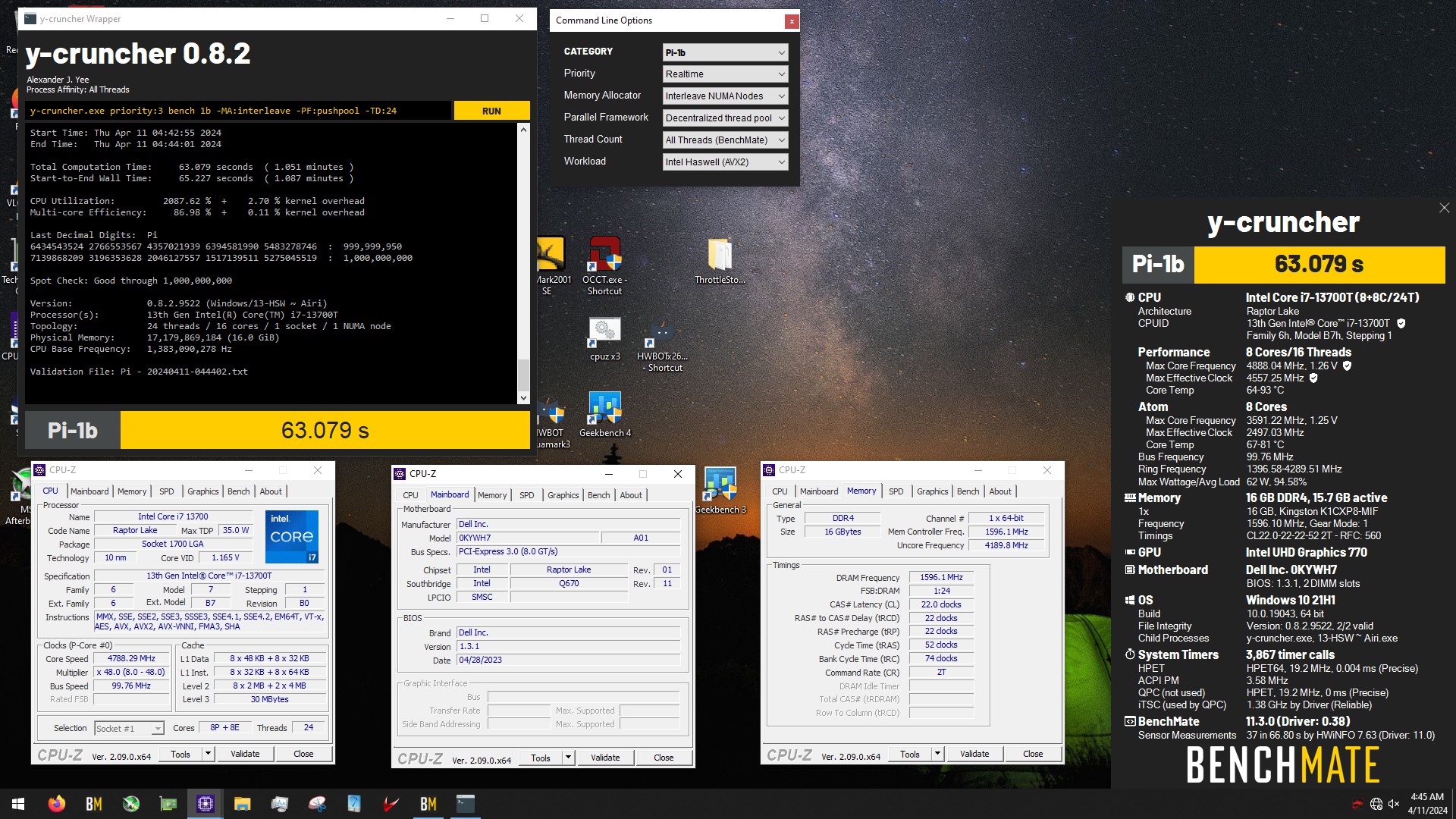This screenshot has width=1456, height=819.
Task: Open the Priority Realtime dropdown
Action: [x=725, y=74]
